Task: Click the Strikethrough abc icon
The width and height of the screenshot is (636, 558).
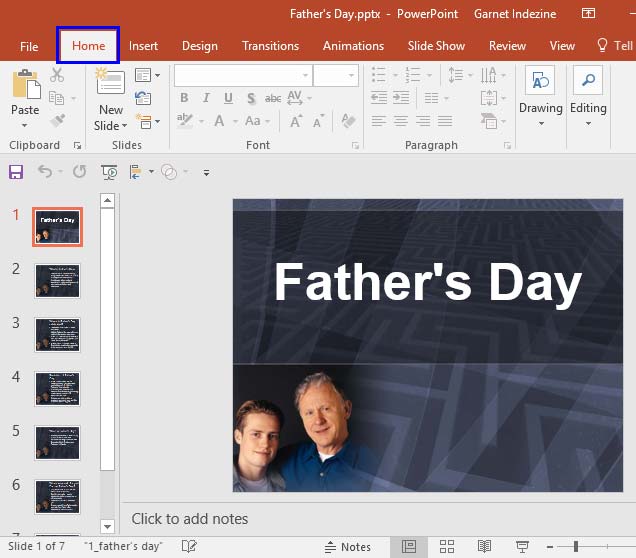Action: [x=273, y=98]
